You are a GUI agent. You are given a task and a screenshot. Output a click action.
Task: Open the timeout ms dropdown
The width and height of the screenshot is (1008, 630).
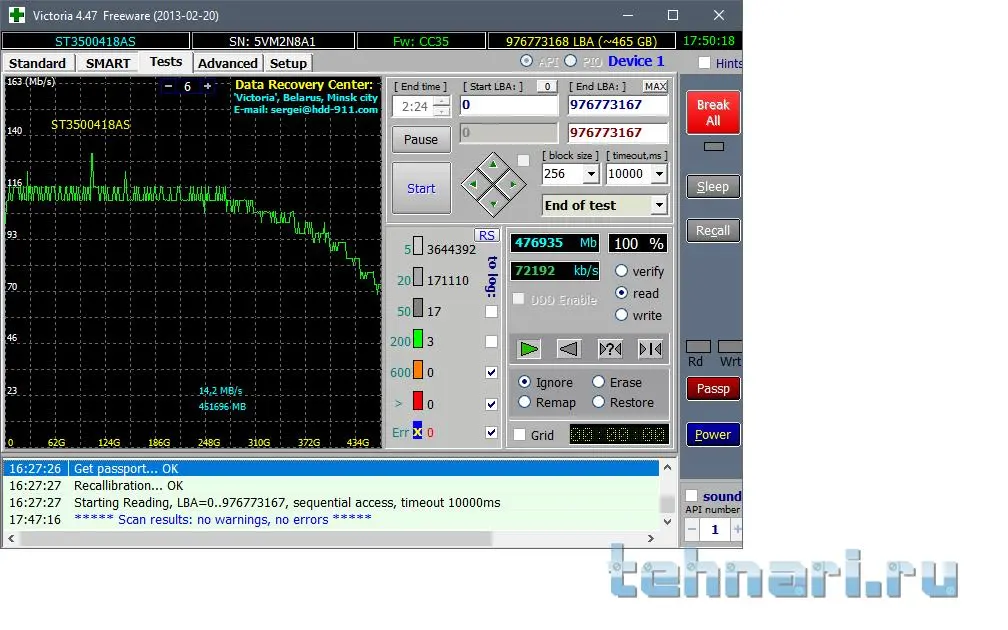tap(658, 174)
